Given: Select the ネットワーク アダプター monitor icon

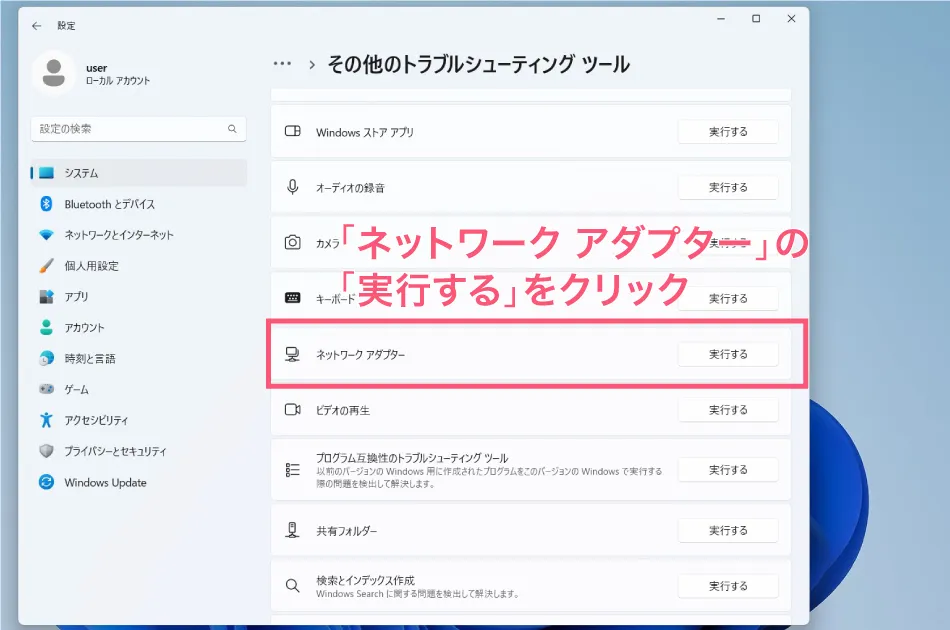Looking at the screenshot, I should [291, 353].
